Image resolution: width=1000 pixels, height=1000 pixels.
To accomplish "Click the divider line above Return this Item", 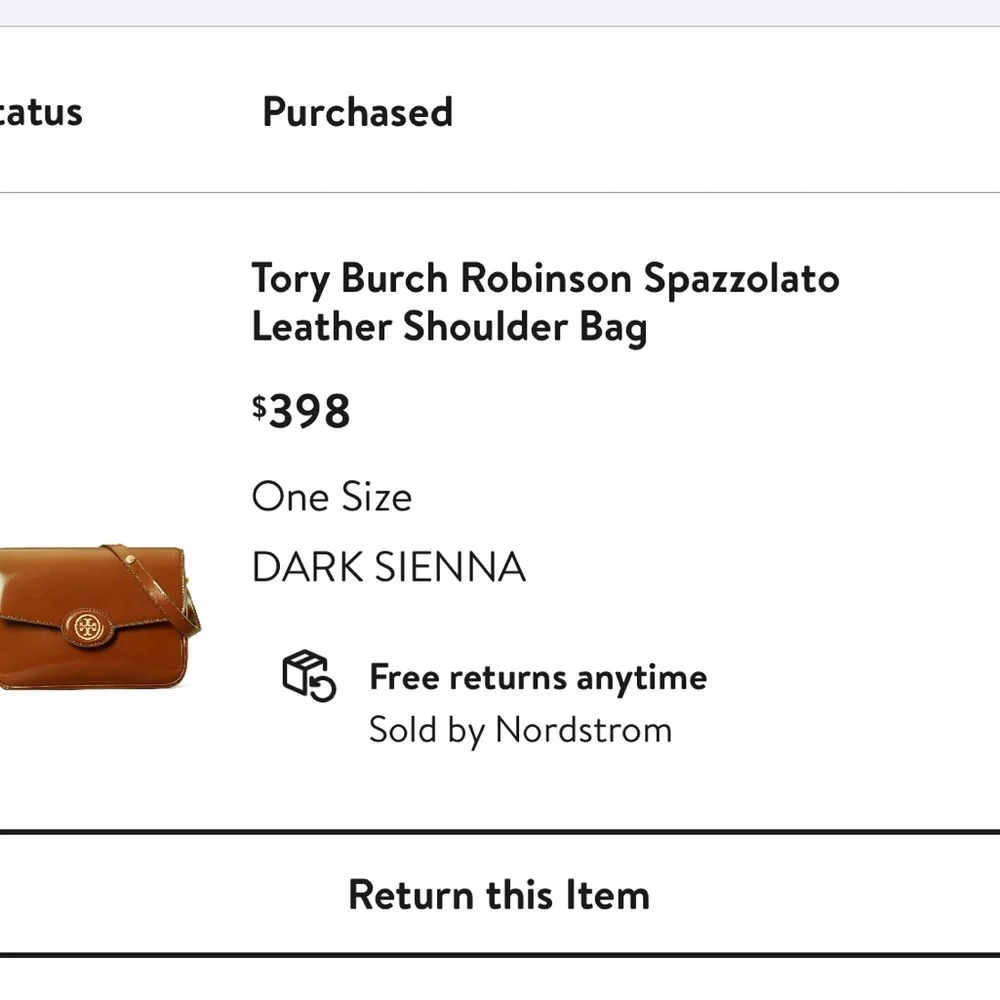I will click(500, 830).
